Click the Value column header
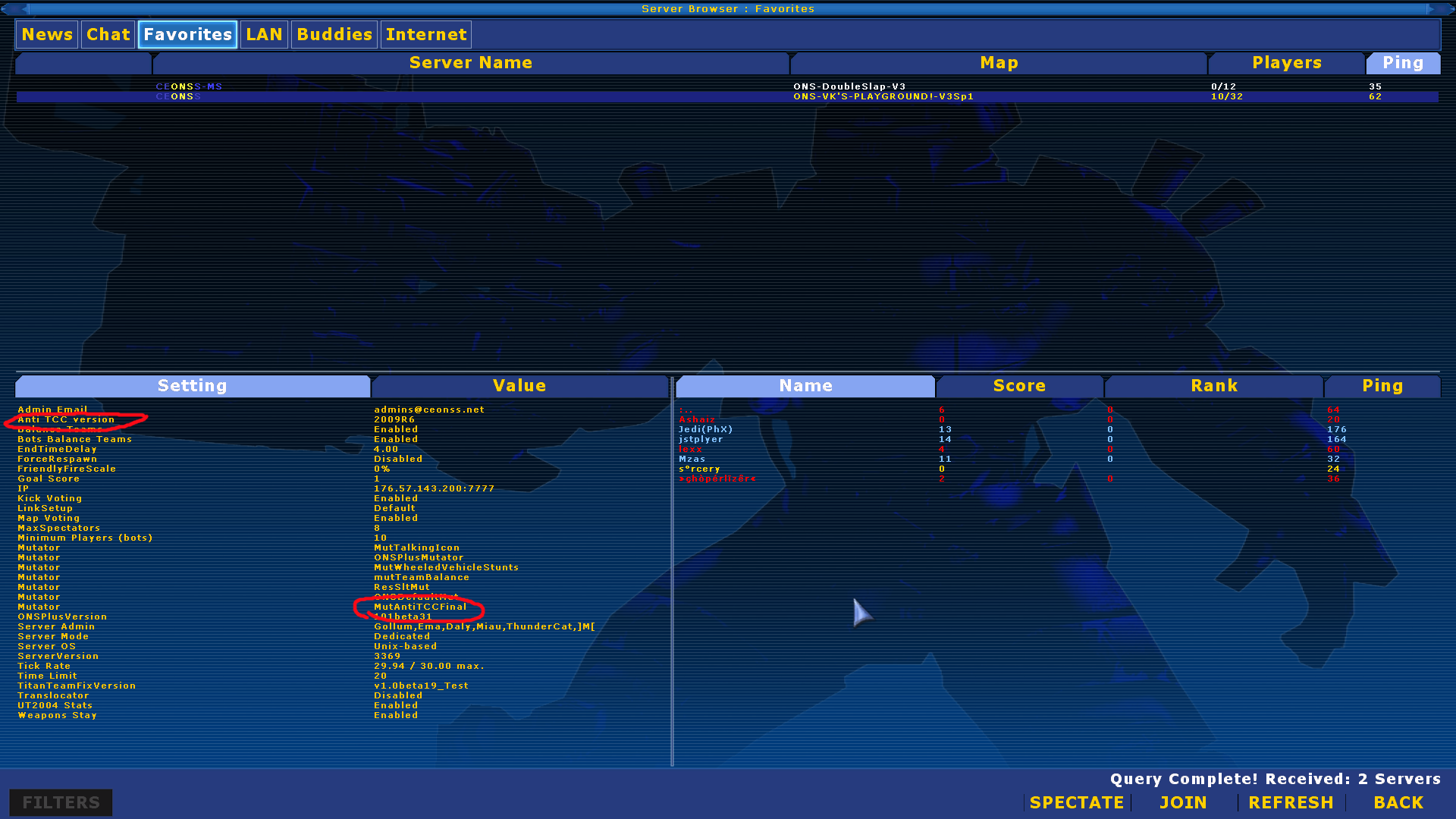Viewport: 1456px width, 819px height. [x=519, y=386]
